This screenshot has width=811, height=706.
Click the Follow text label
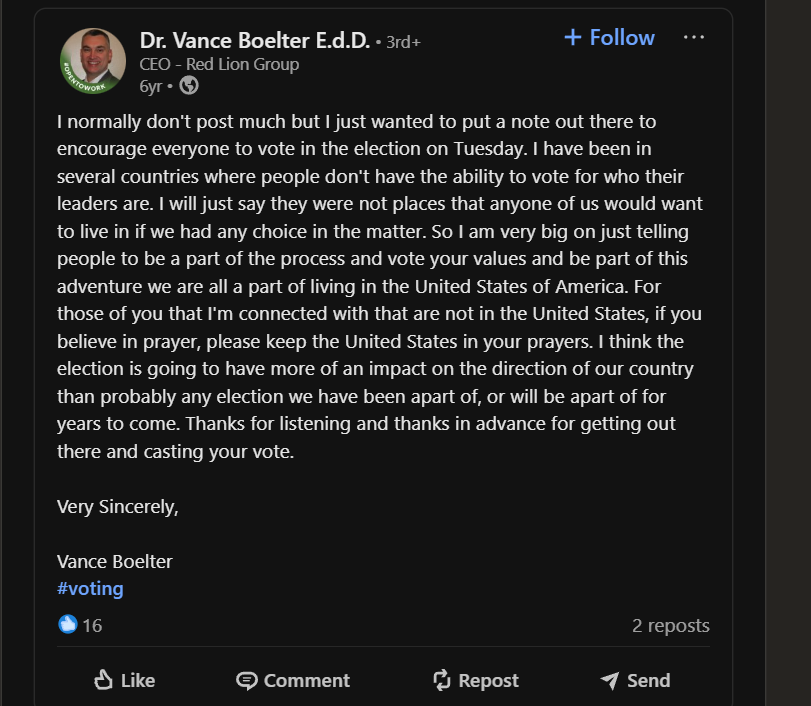(622, 38)
